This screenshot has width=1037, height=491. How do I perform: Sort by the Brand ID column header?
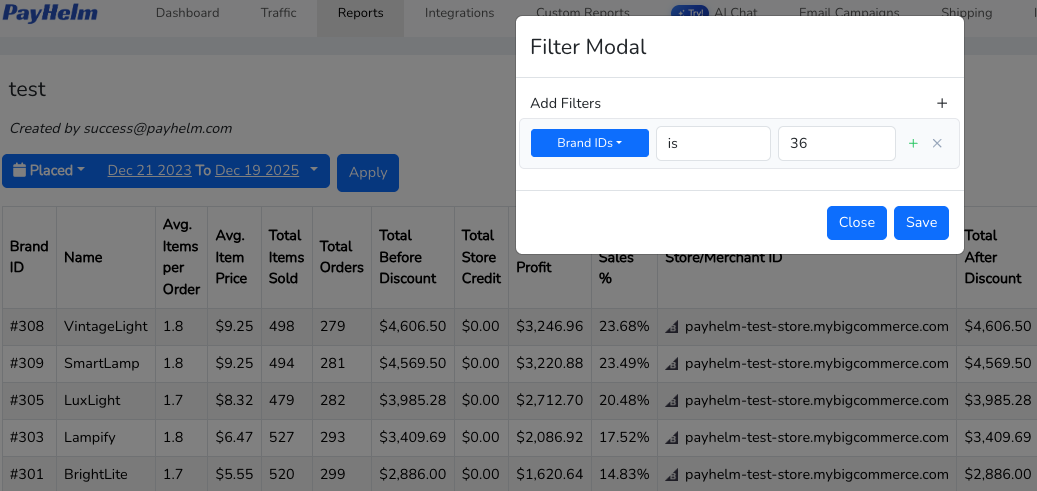point(29,257)
